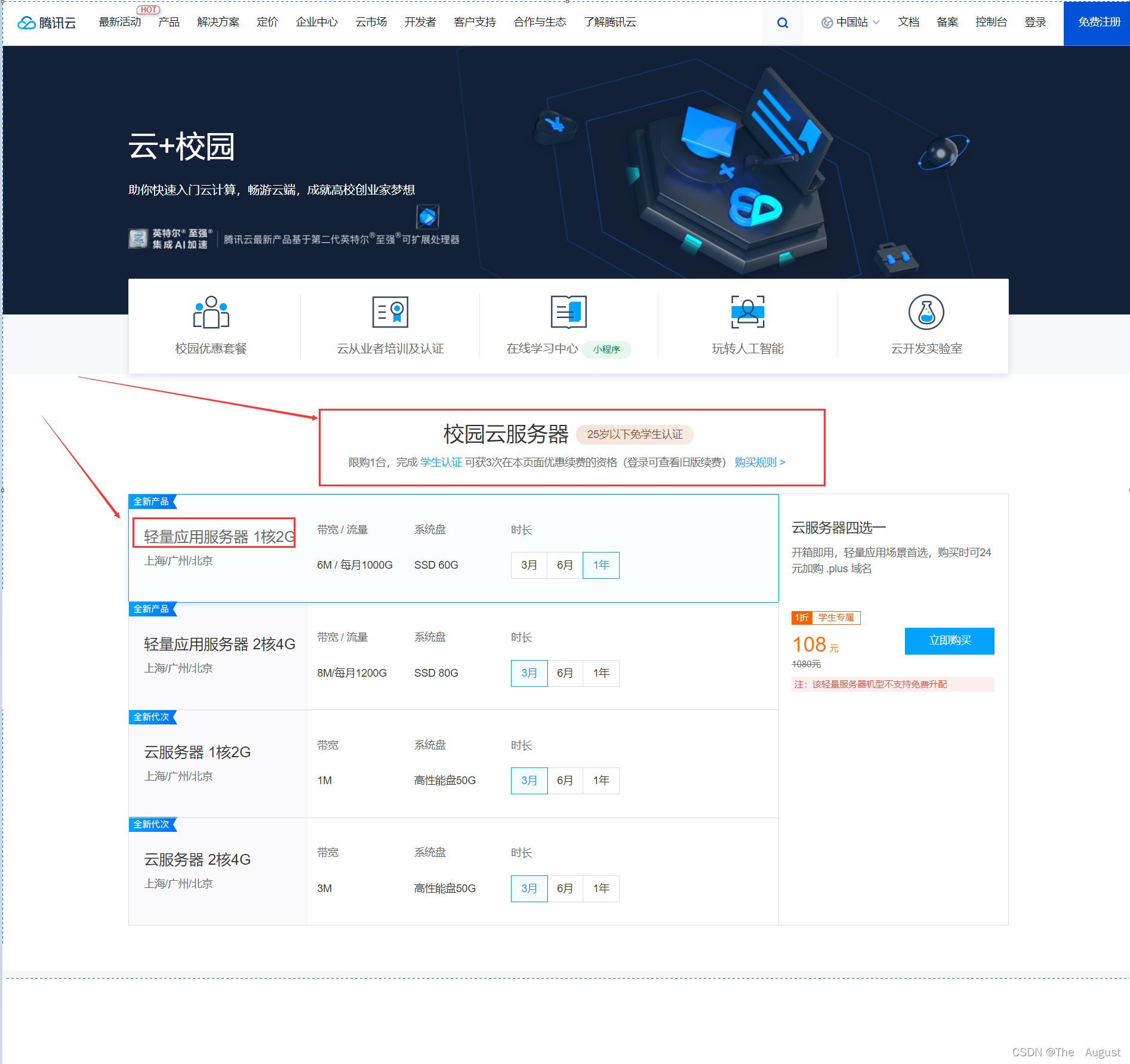Open the 产品 menu

169,23
